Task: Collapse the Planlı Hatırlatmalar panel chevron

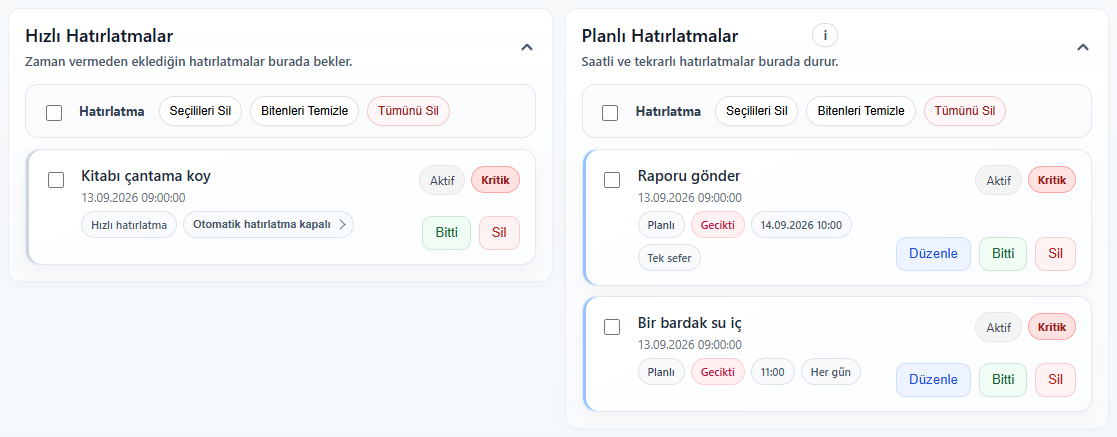Action: [1083, 48]
